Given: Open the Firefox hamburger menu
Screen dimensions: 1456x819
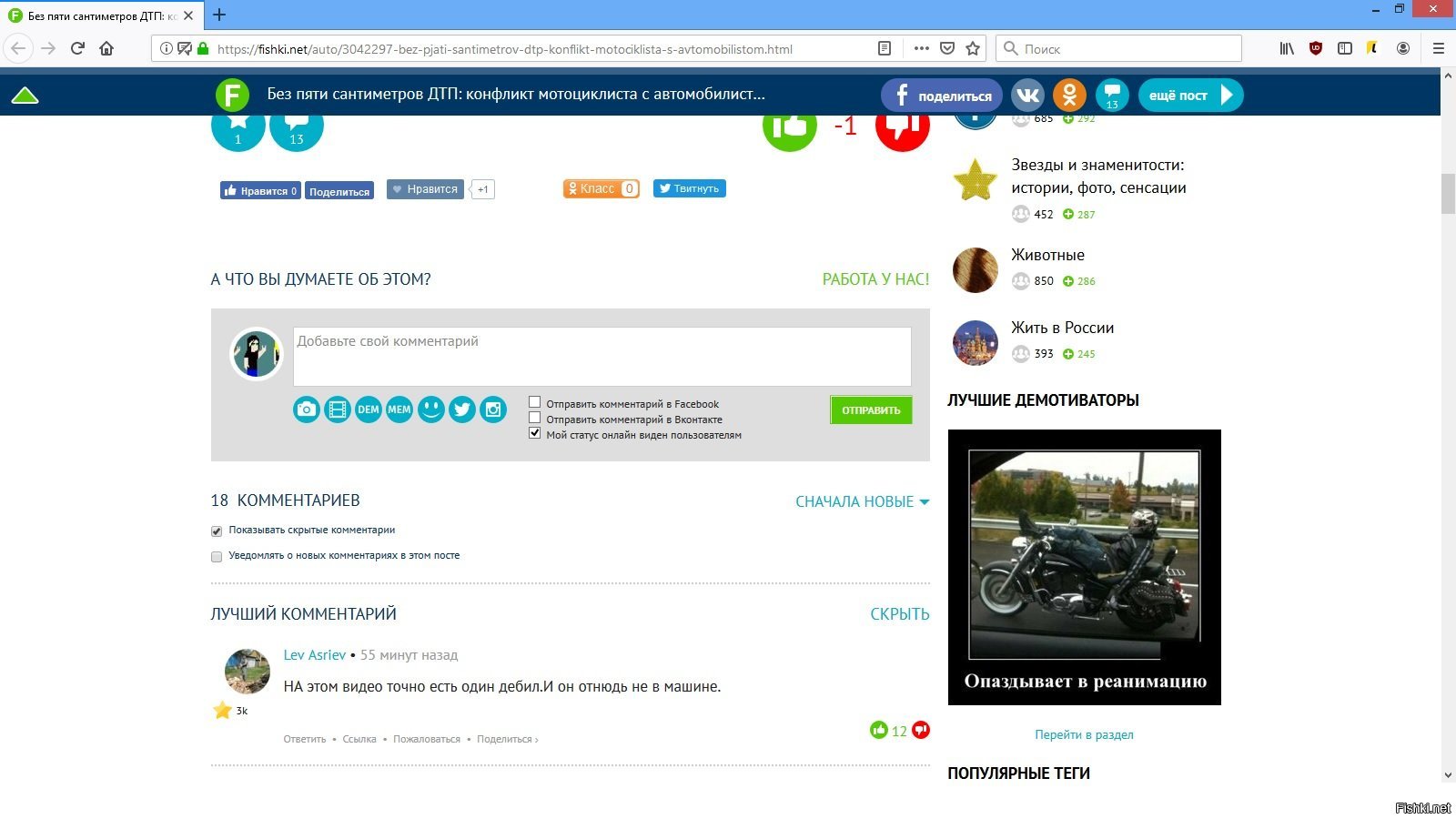Looking at the screenshot, I should 1439,48.
